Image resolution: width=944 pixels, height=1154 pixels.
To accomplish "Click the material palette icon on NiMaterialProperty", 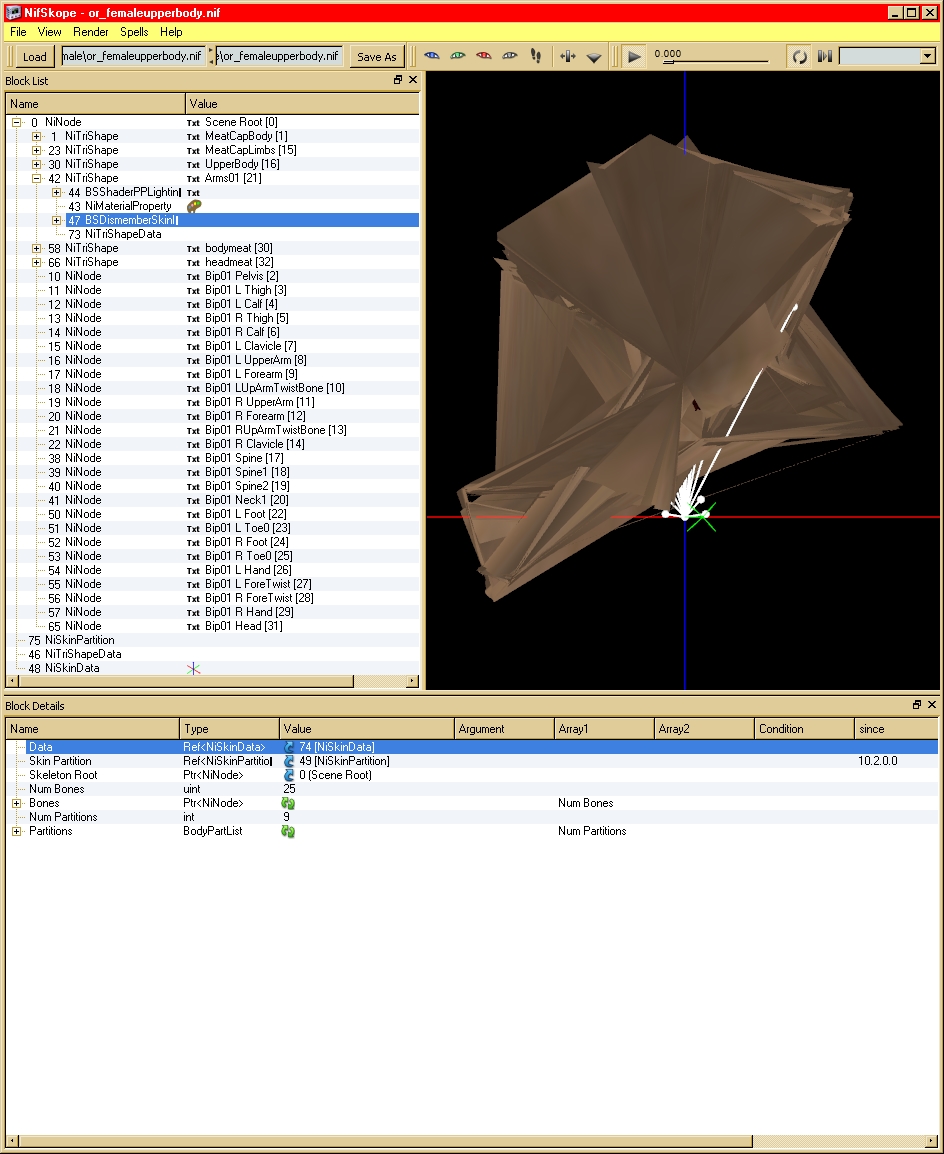I will [194, 206].
